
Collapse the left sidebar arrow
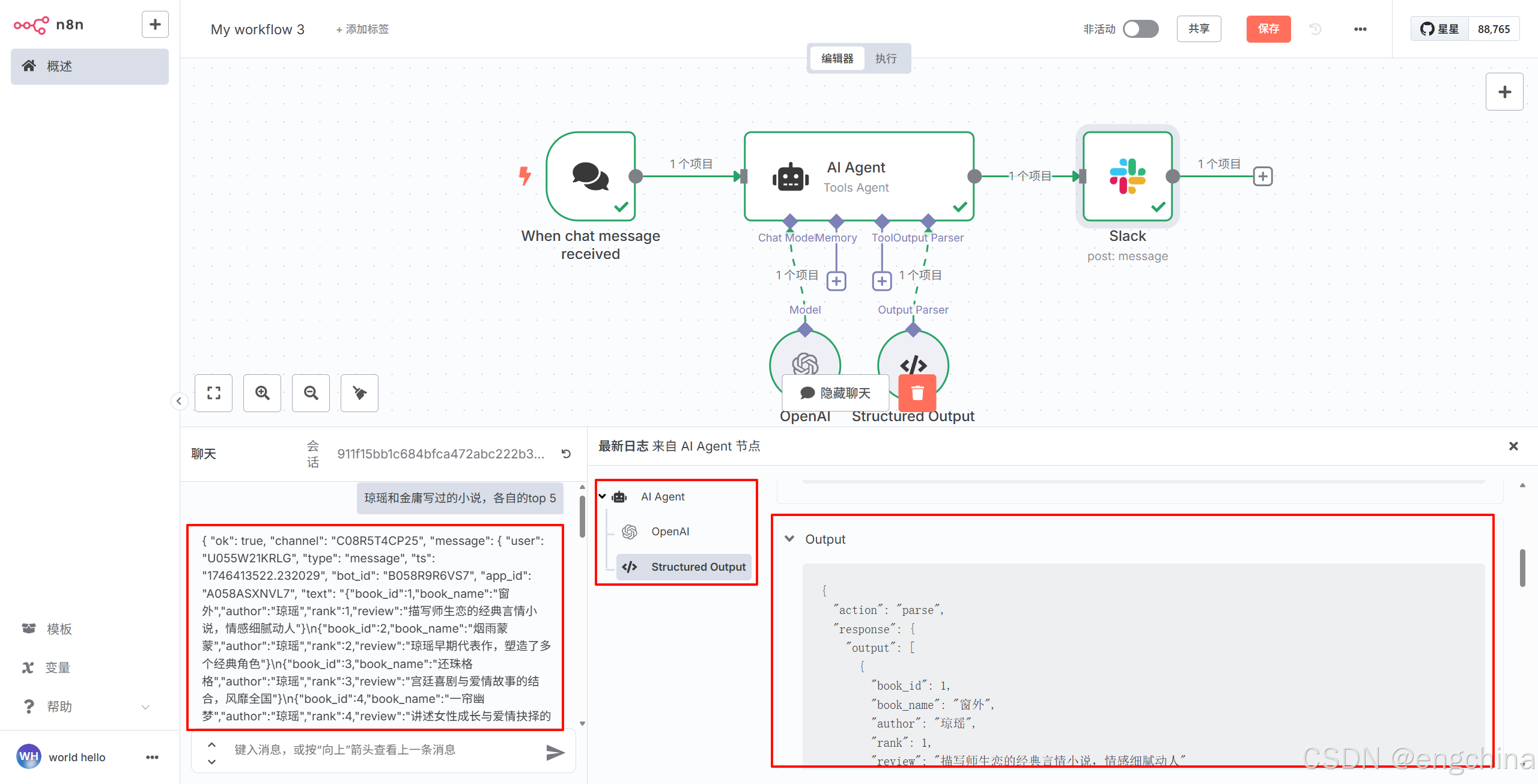pyautogui.click(x=179, y=401)
